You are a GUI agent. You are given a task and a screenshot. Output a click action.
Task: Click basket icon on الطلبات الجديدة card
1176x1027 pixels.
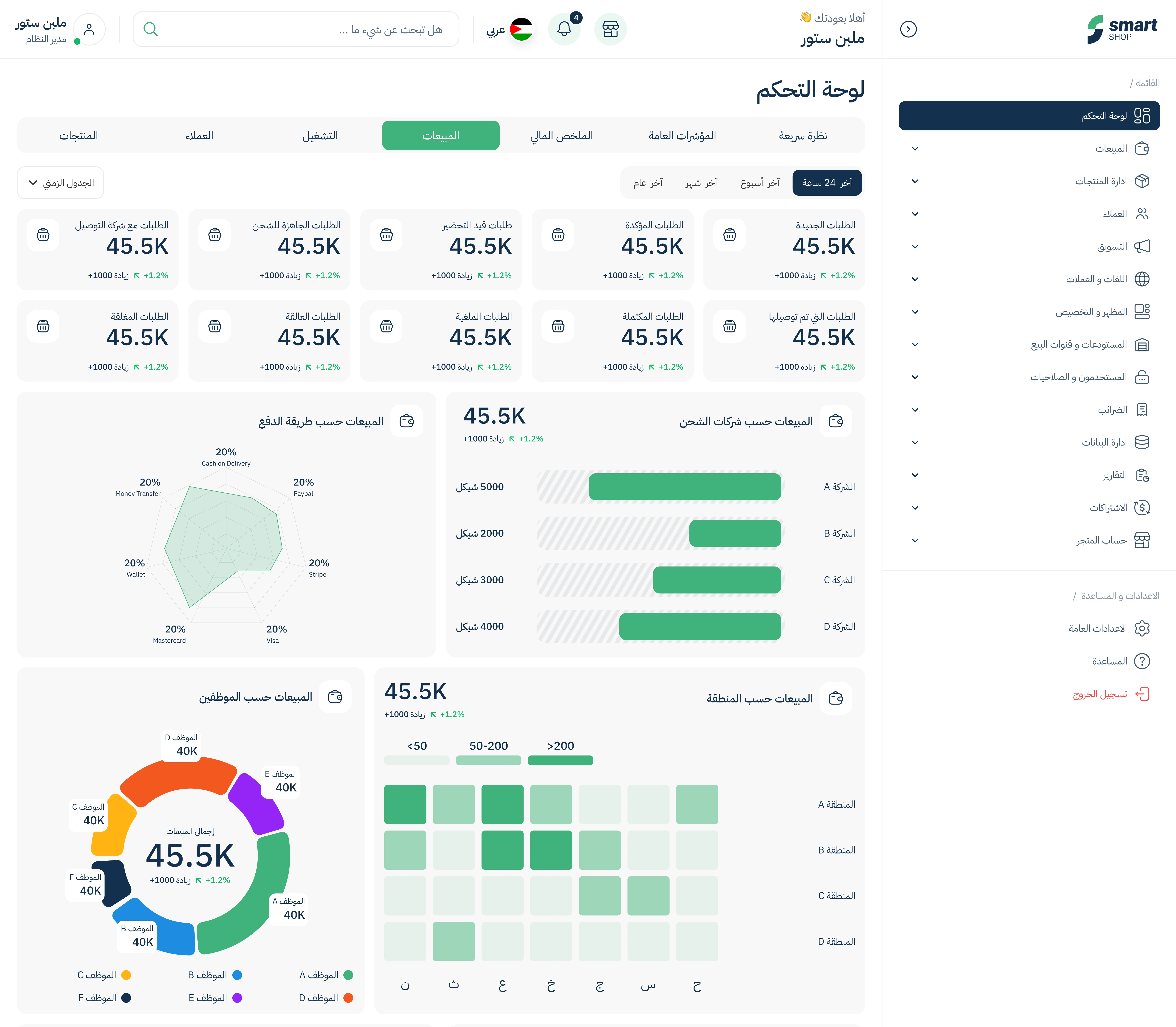click(x=729, y=235)
